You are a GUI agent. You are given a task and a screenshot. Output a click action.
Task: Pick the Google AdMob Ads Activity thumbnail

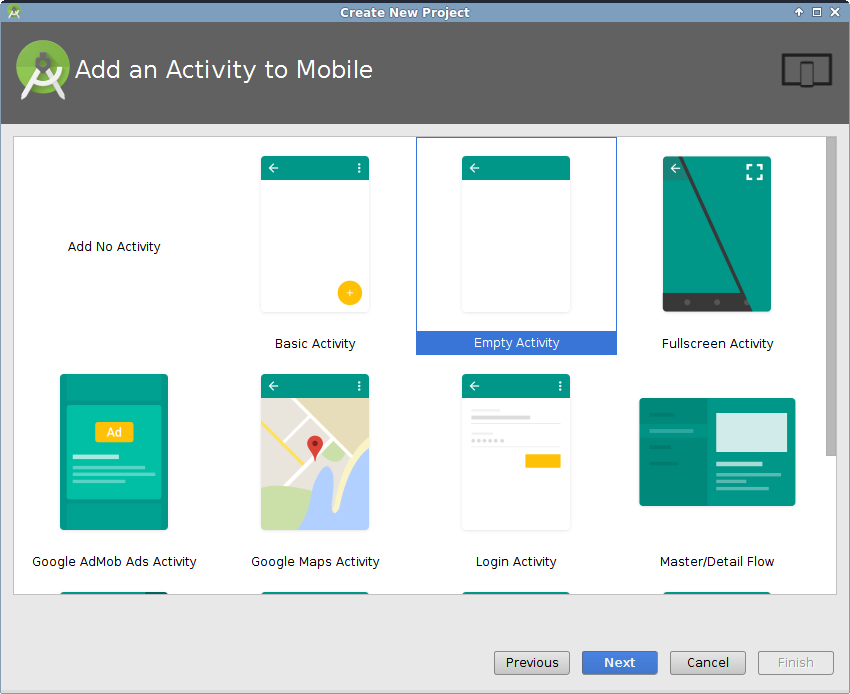(x=114, y=452)
